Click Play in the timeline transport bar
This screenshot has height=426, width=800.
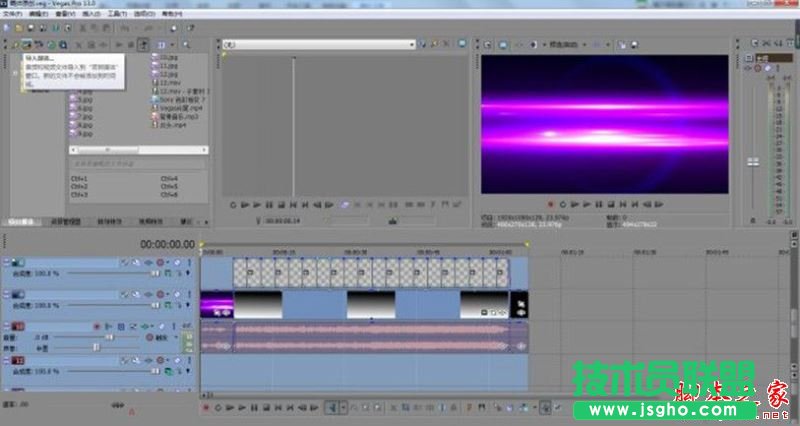point(242,408)
